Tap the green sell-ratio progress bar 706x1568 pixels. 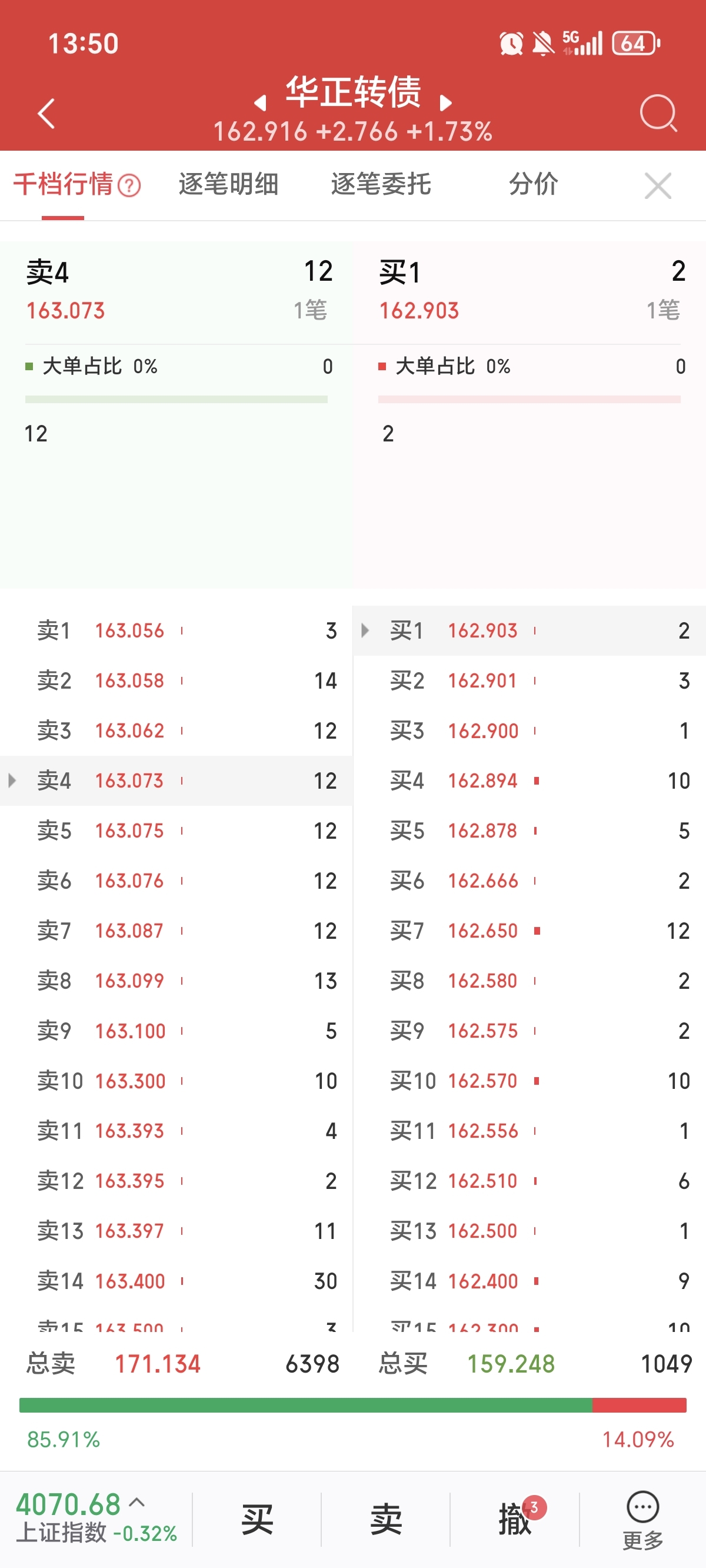pos(305,1405)
